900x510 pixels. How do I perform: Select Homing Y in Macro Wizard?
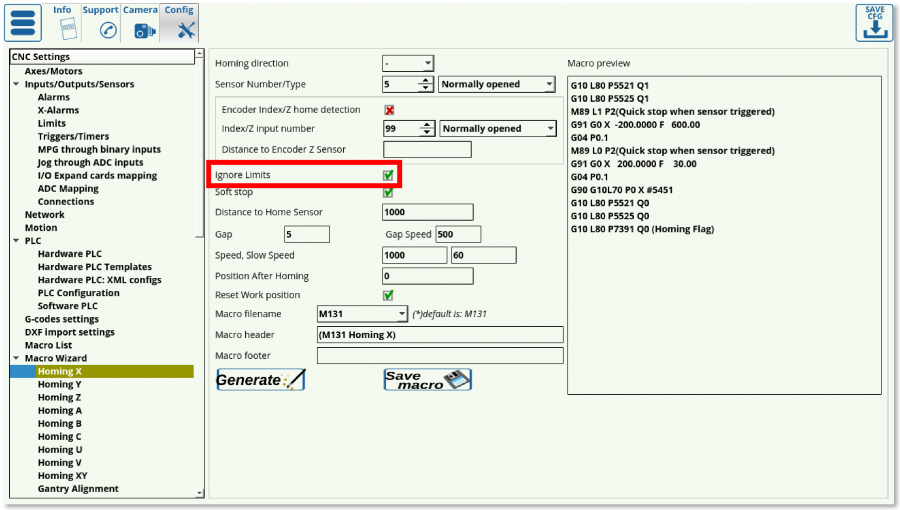[x=59, y=384]
